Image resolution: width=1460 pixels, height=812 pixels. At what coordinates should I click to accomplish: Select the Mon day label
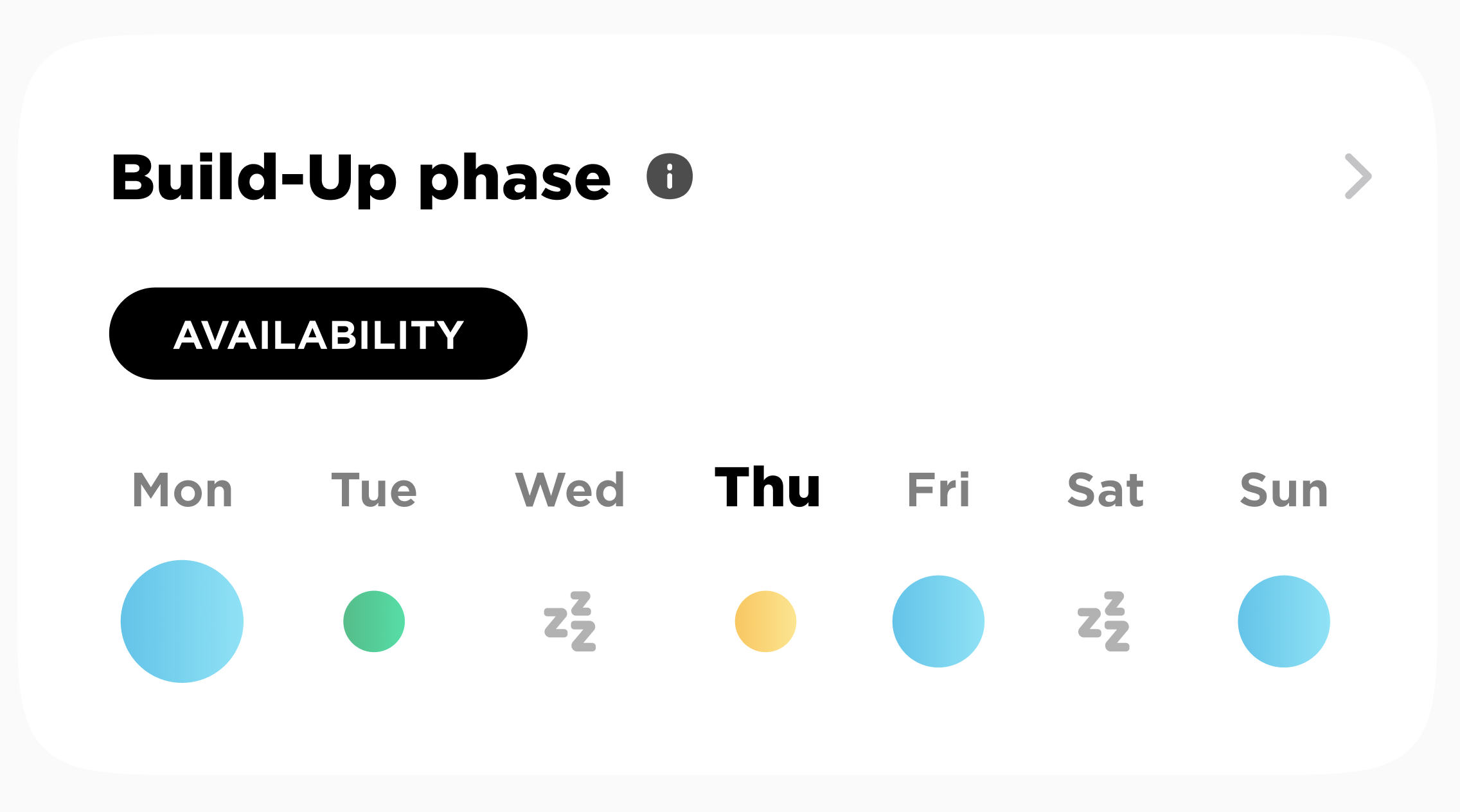click(182, 490)
